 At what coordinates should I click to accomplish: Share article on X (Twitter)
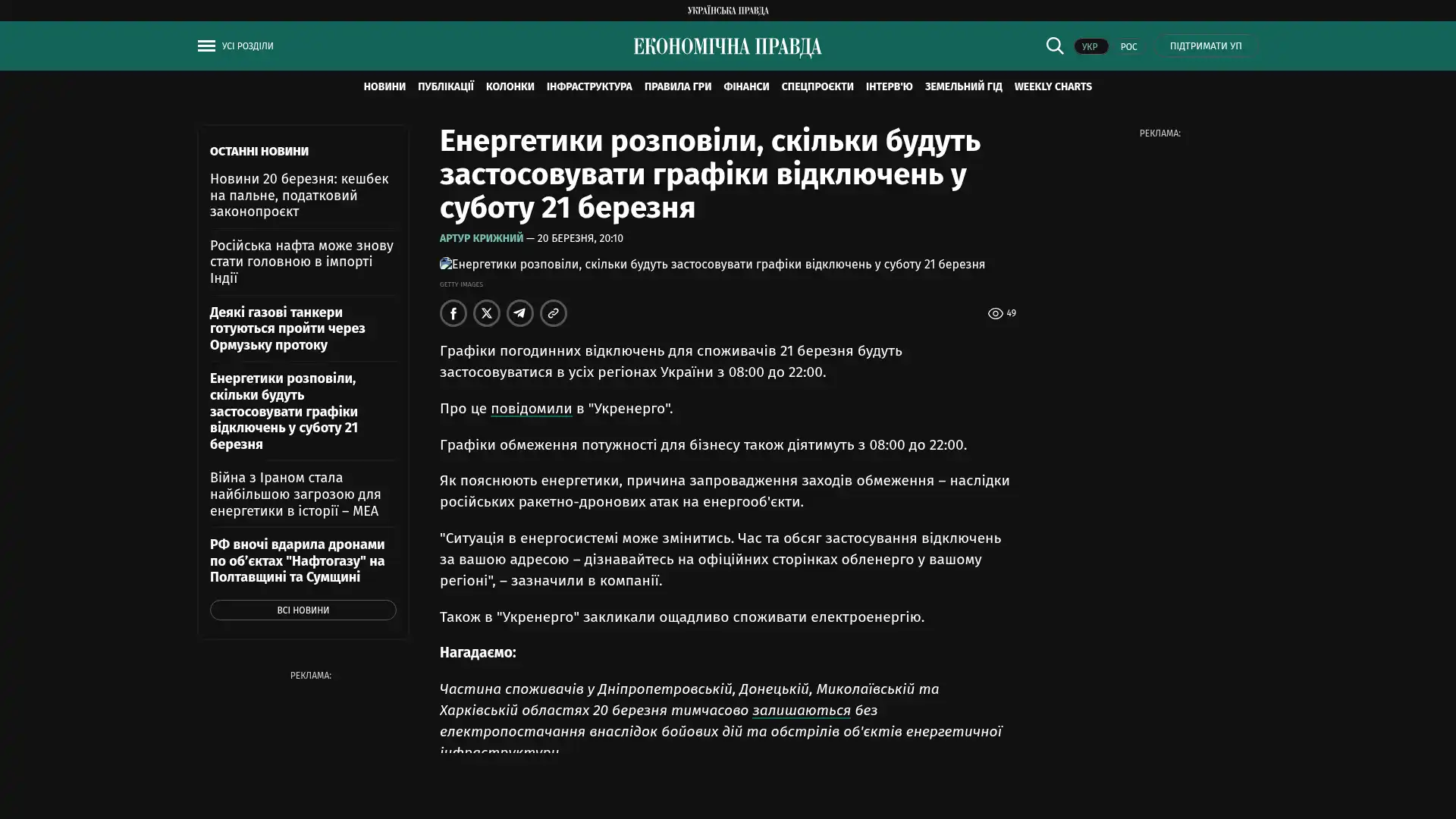487,313
